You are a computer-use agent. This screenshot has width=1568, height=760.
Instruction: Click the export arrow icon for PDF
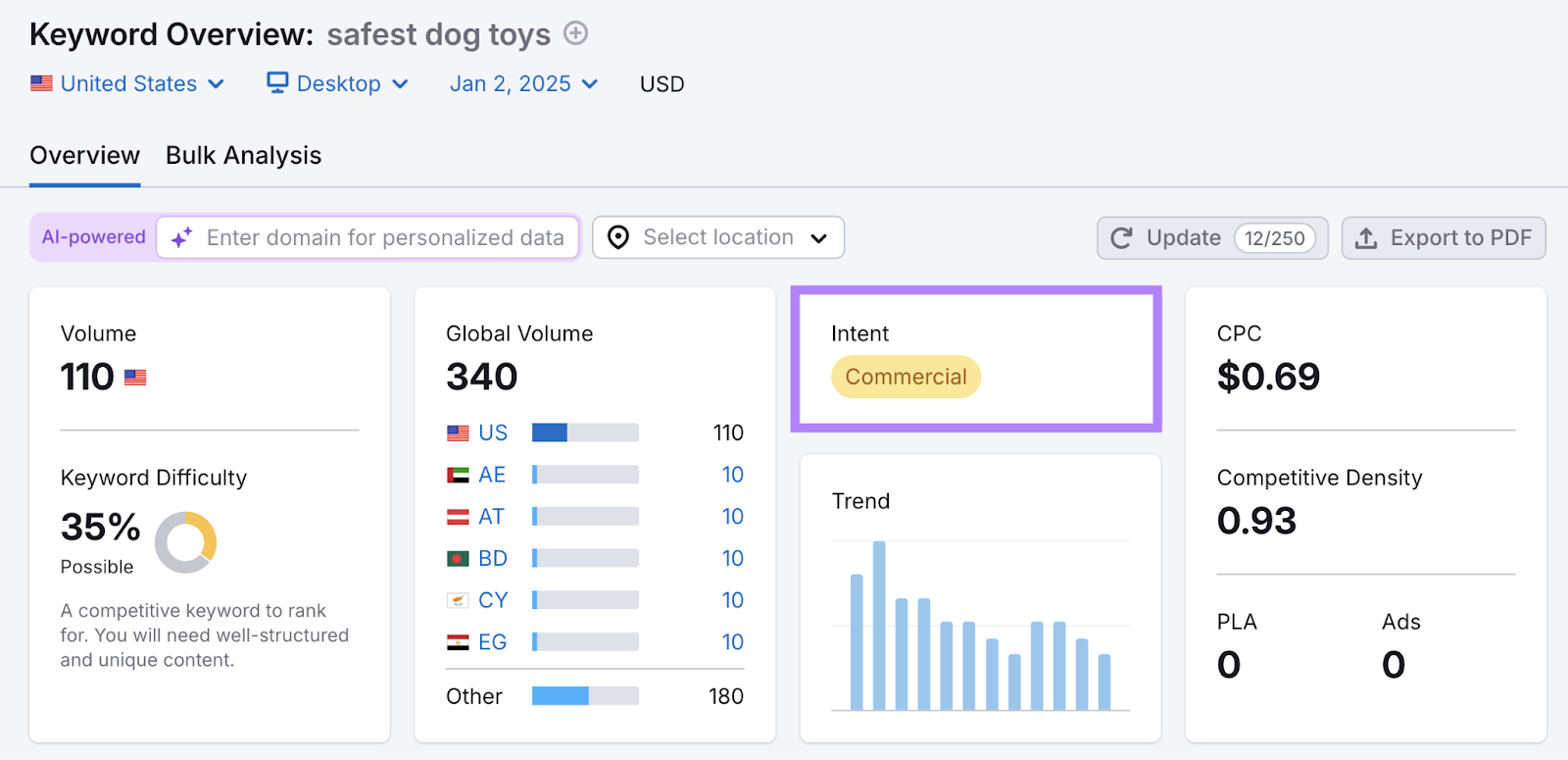pyautogui.click(x=1366, y=237)
